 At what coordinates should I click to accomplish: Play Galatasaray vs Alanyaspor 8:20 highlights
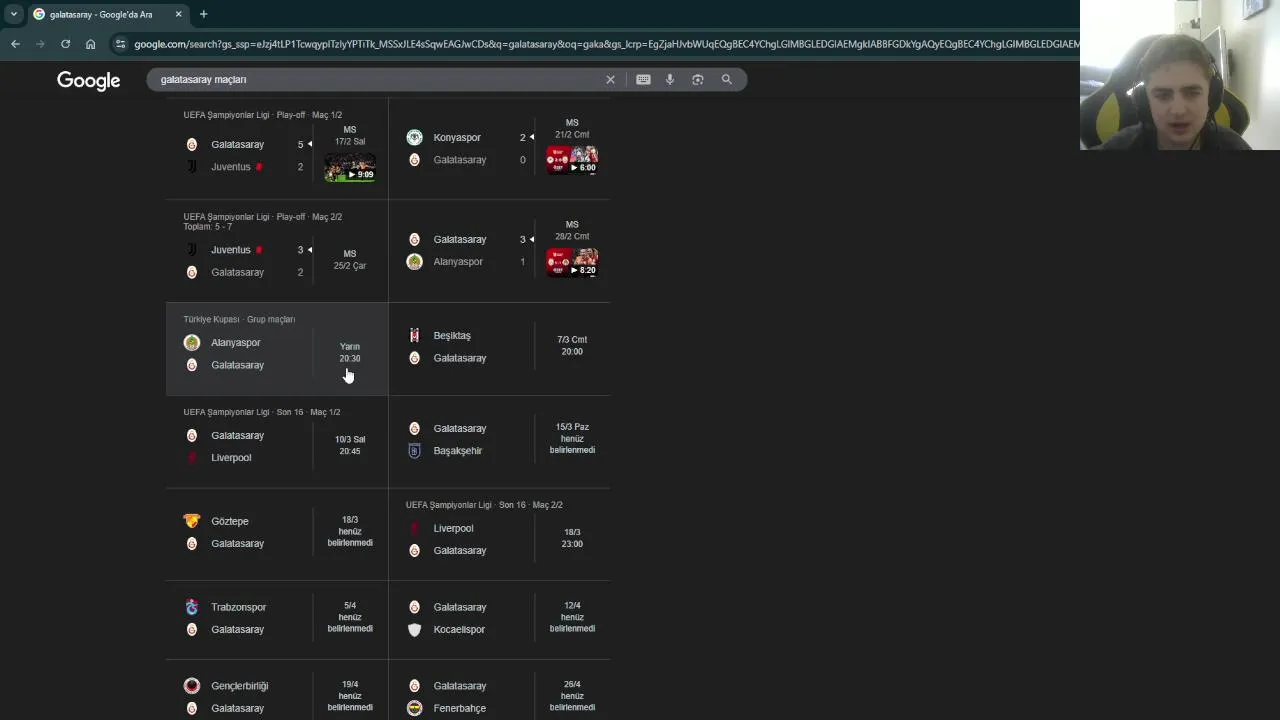[572, 262]
